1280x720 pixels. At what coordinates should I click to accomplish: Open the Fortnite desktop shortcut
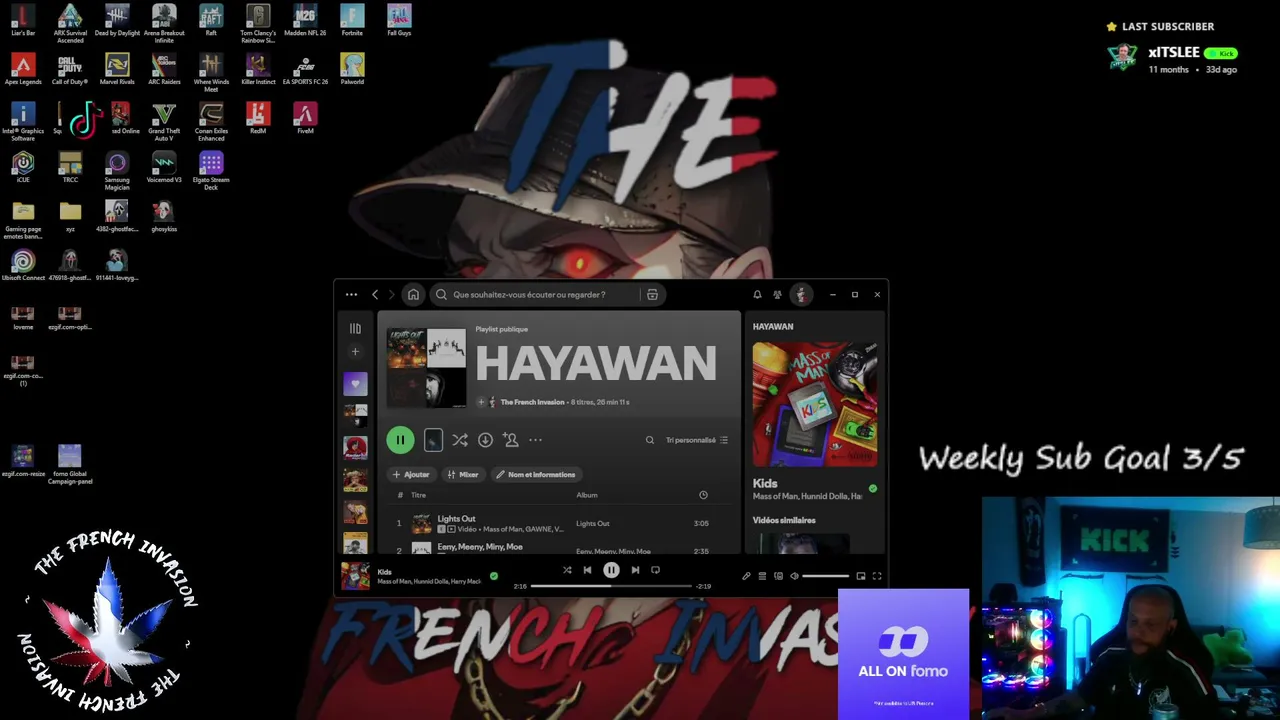click(x=352, y=20)
